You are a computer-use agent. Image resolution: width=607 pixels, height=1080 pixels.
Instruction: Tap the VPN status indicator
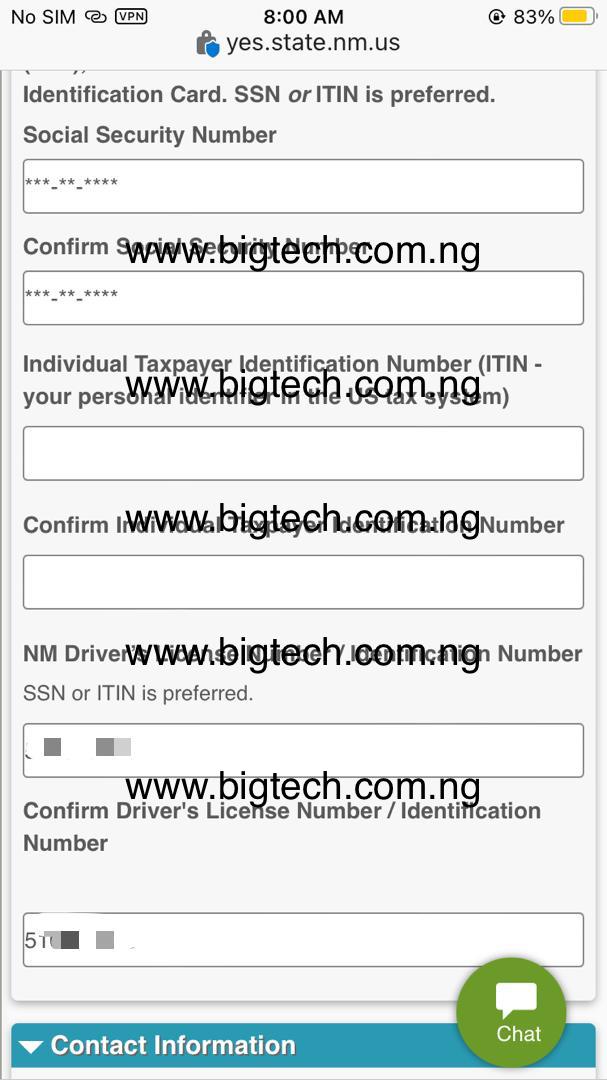coord(131,16)
